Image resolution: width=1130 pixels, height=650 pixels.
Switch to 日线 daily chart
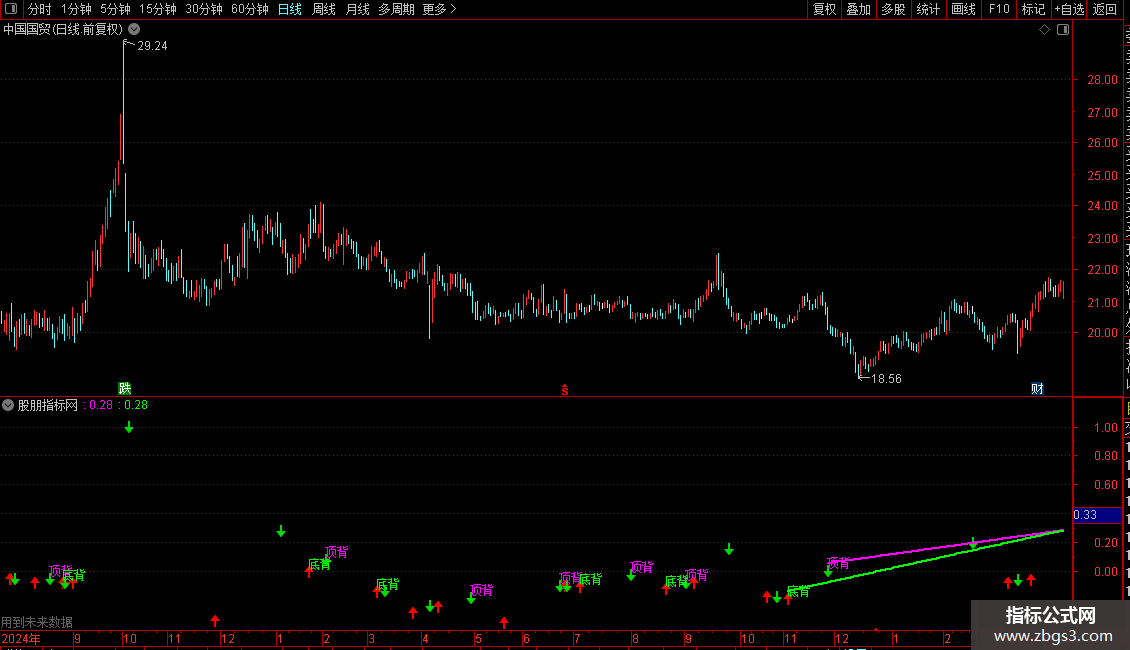tap(290, 9)
